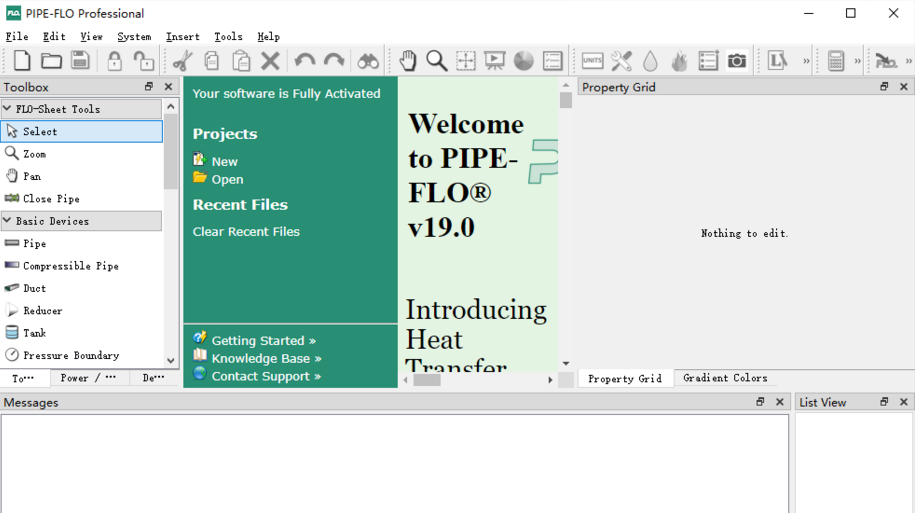Click the checklist toolbar icon
Image resolution: width=915 pixels, height=513 pixels.
pyautogui.click(x=552, y=60)
